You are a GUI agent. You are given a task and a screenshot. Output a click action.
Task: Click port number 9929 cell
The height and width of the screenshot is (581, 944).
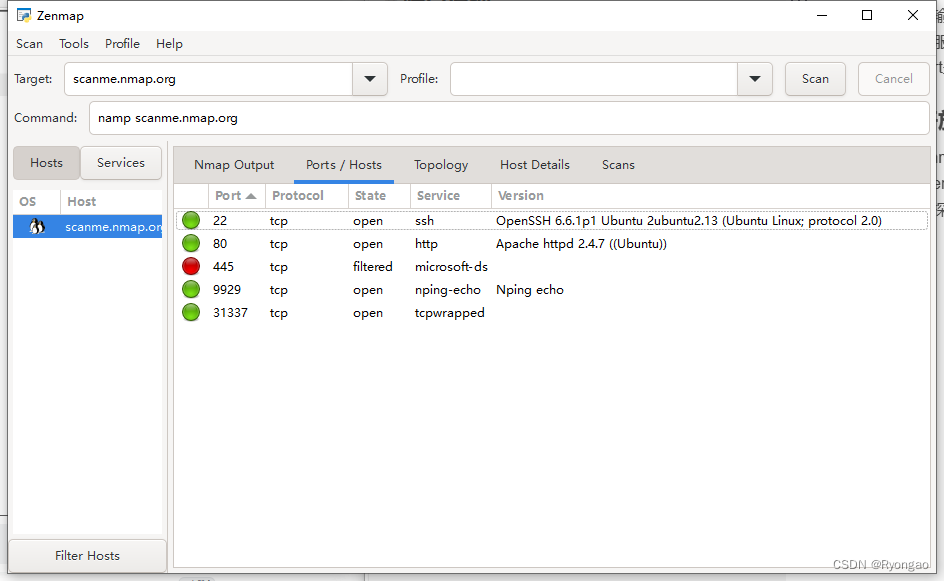227,290
